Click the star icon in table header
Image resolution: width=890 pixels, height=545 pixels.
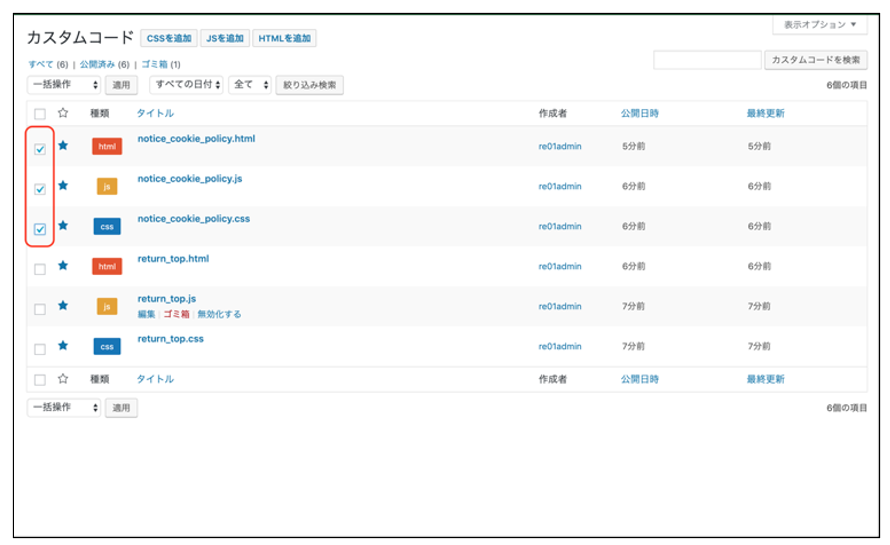(x=63, y=112)
